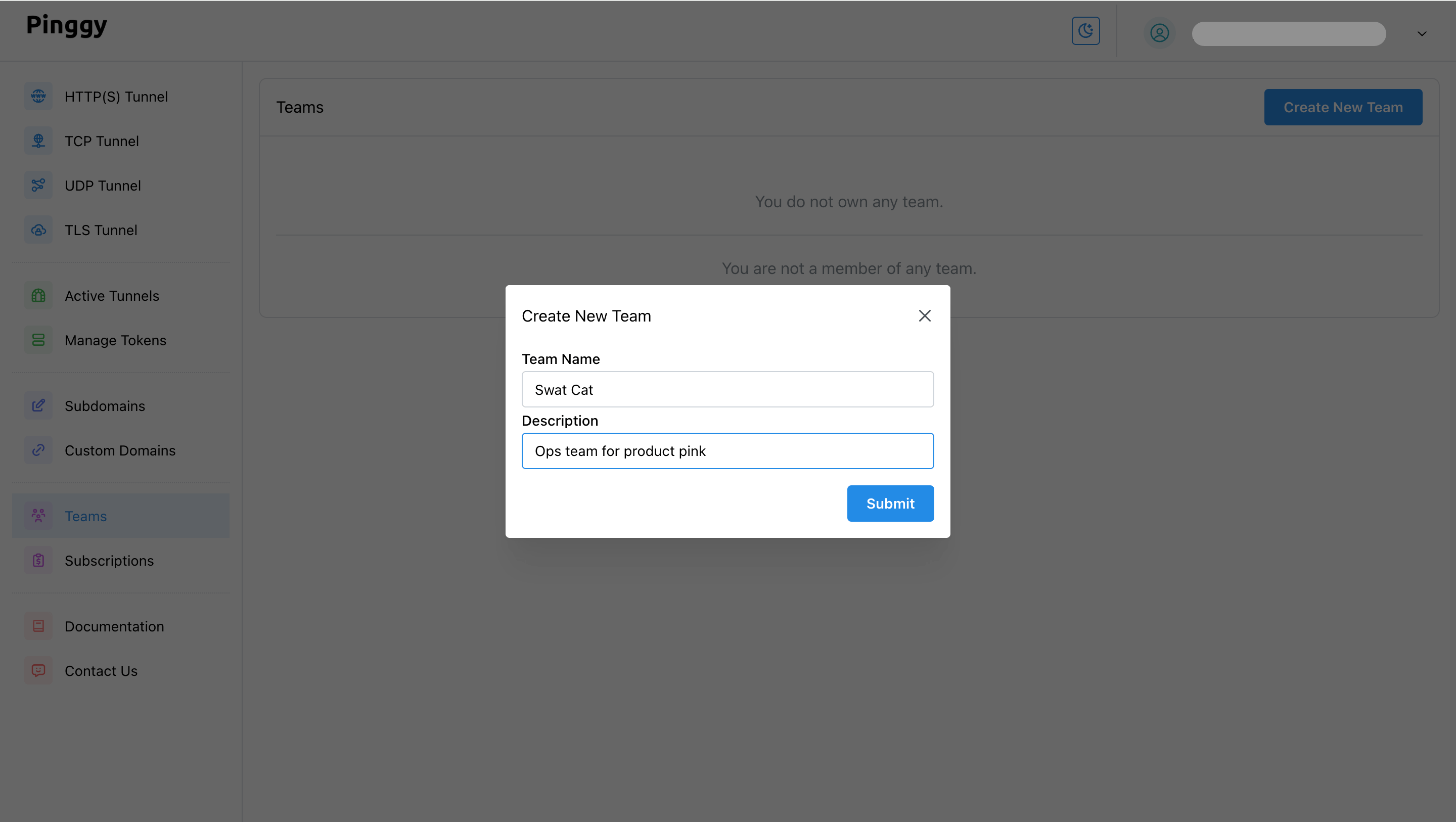Go to Subscriptions page
Screen dimensions: 1456x822
(x=121, y=561)
